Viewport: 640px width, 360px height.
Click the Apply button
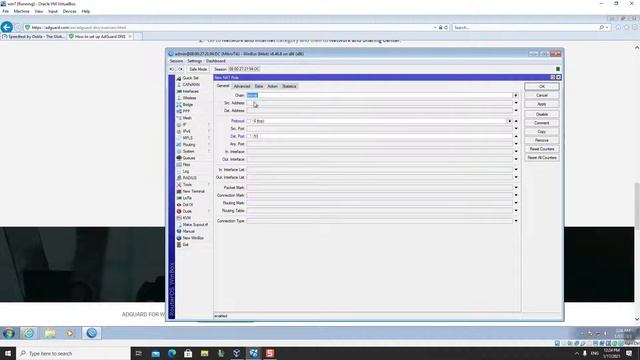pos(542,104)
